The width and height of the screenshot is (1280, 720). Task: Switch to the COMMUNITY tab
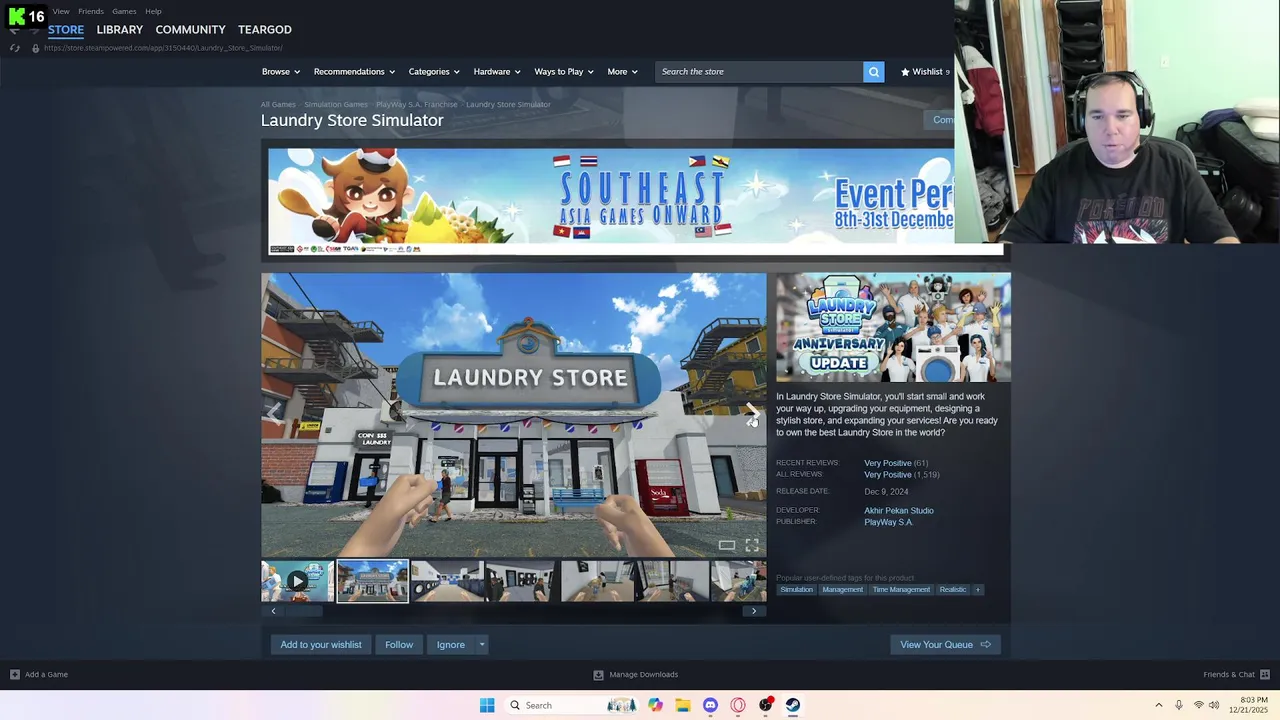190,30
